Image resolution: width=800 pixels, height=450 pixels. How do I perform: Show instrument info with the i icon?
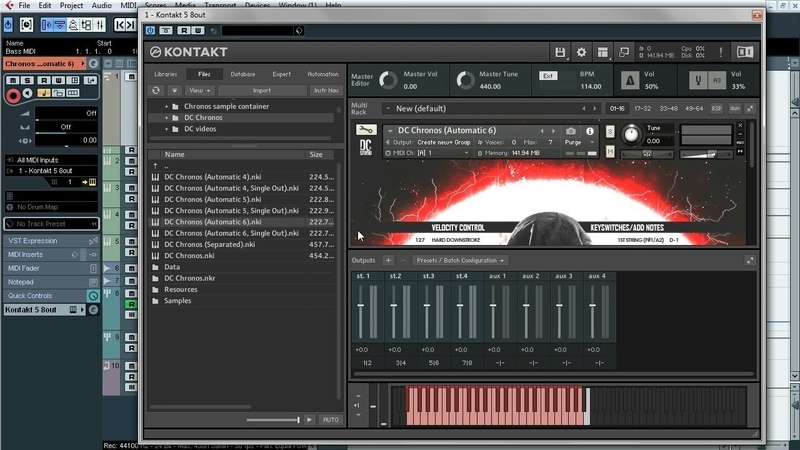click(x=590, y=131)
